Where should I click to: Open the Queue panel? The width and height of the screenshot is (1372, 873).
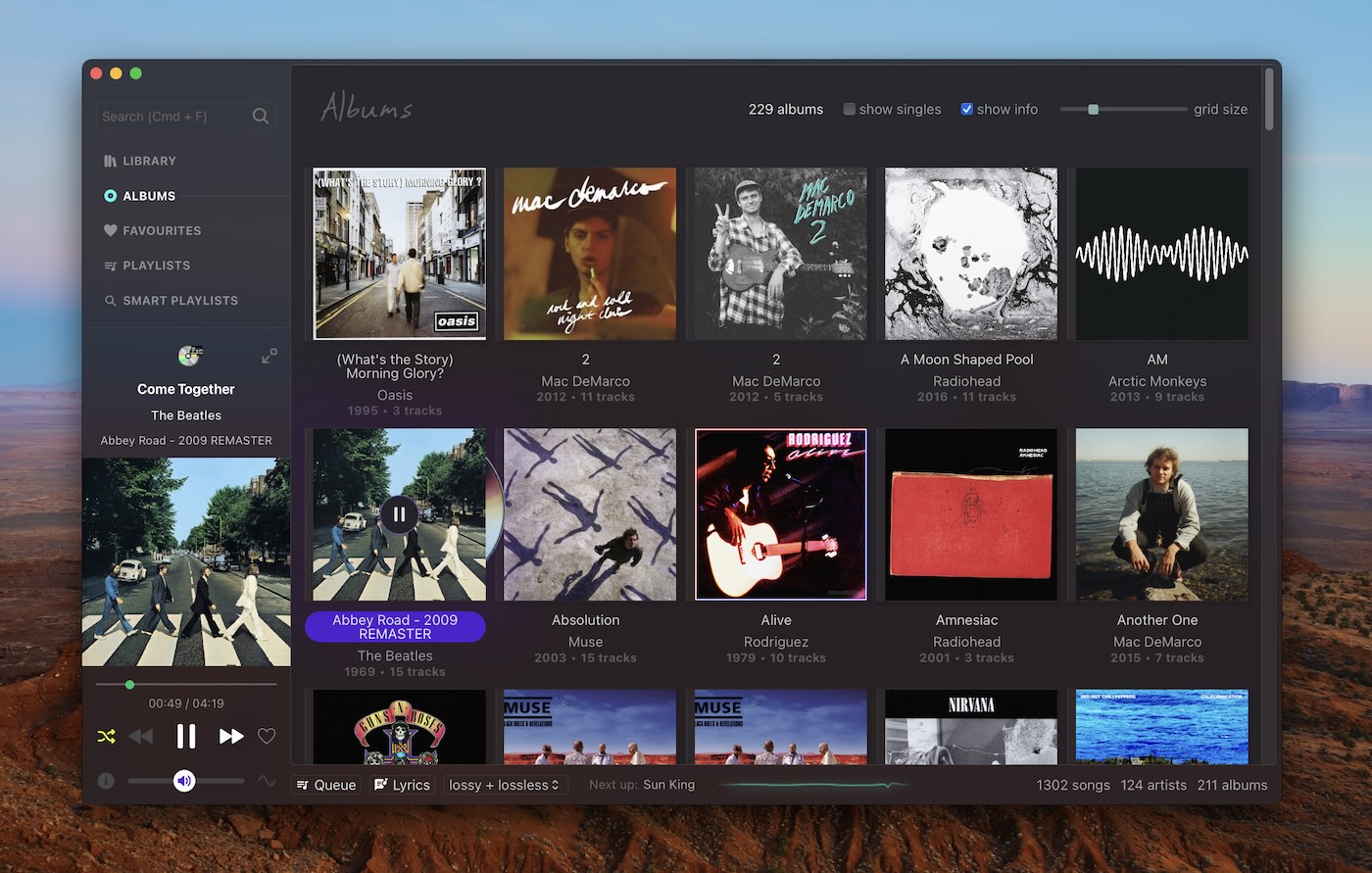click(x=326, y=785)
